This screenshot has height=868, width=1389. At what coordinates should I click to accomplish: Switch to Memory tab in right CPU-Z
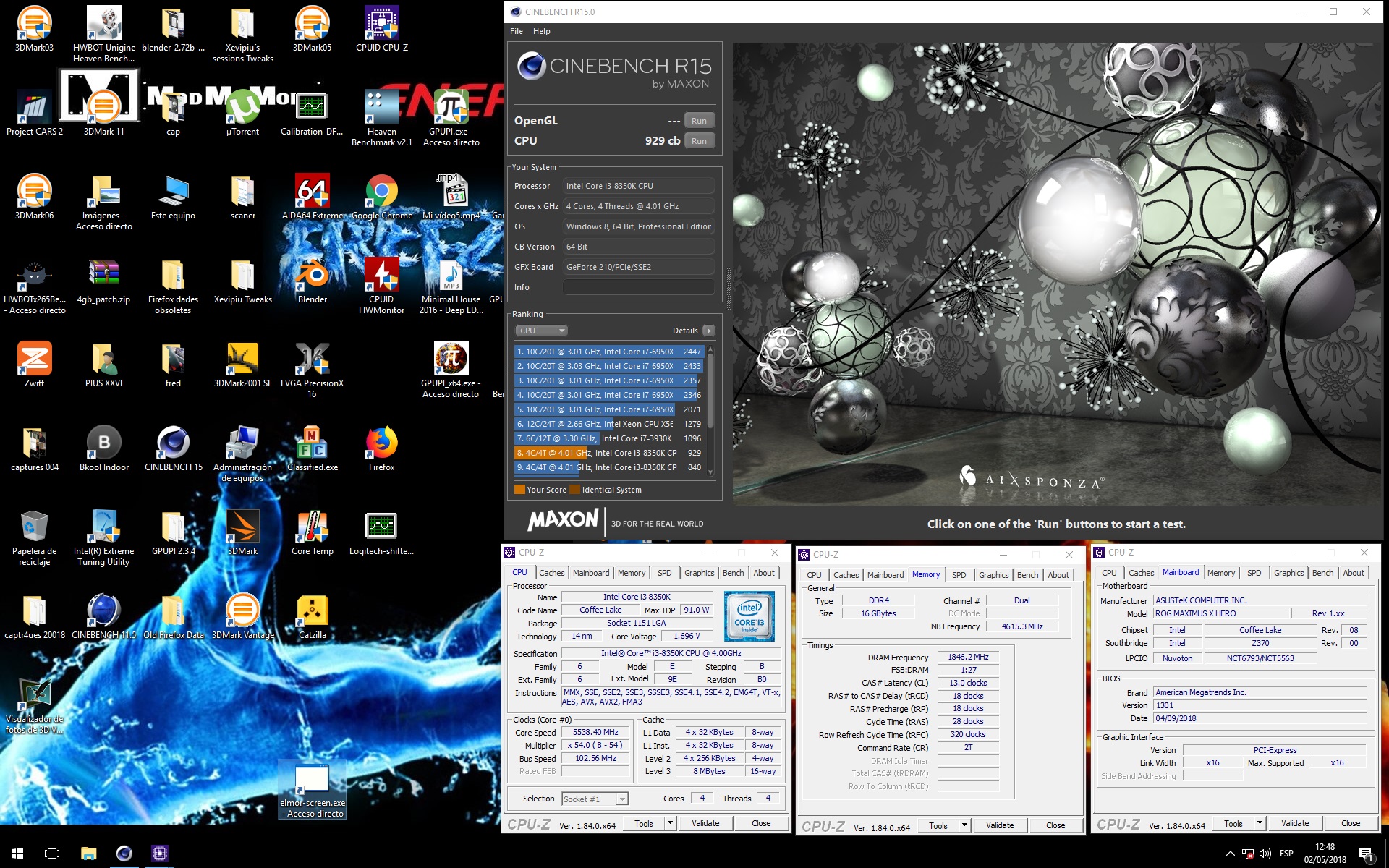tap(1221, 573)
